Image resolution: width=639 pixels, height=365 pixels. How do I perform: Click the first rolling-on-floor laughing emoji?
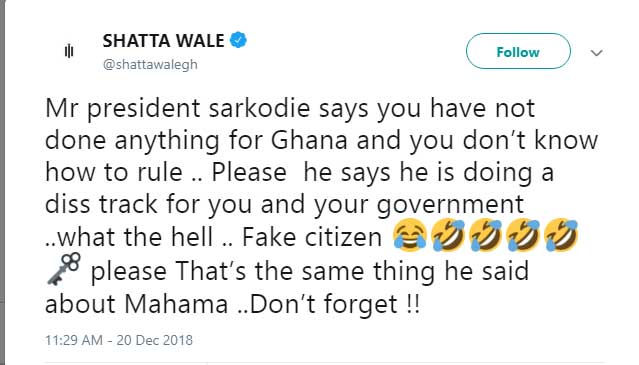448,235
